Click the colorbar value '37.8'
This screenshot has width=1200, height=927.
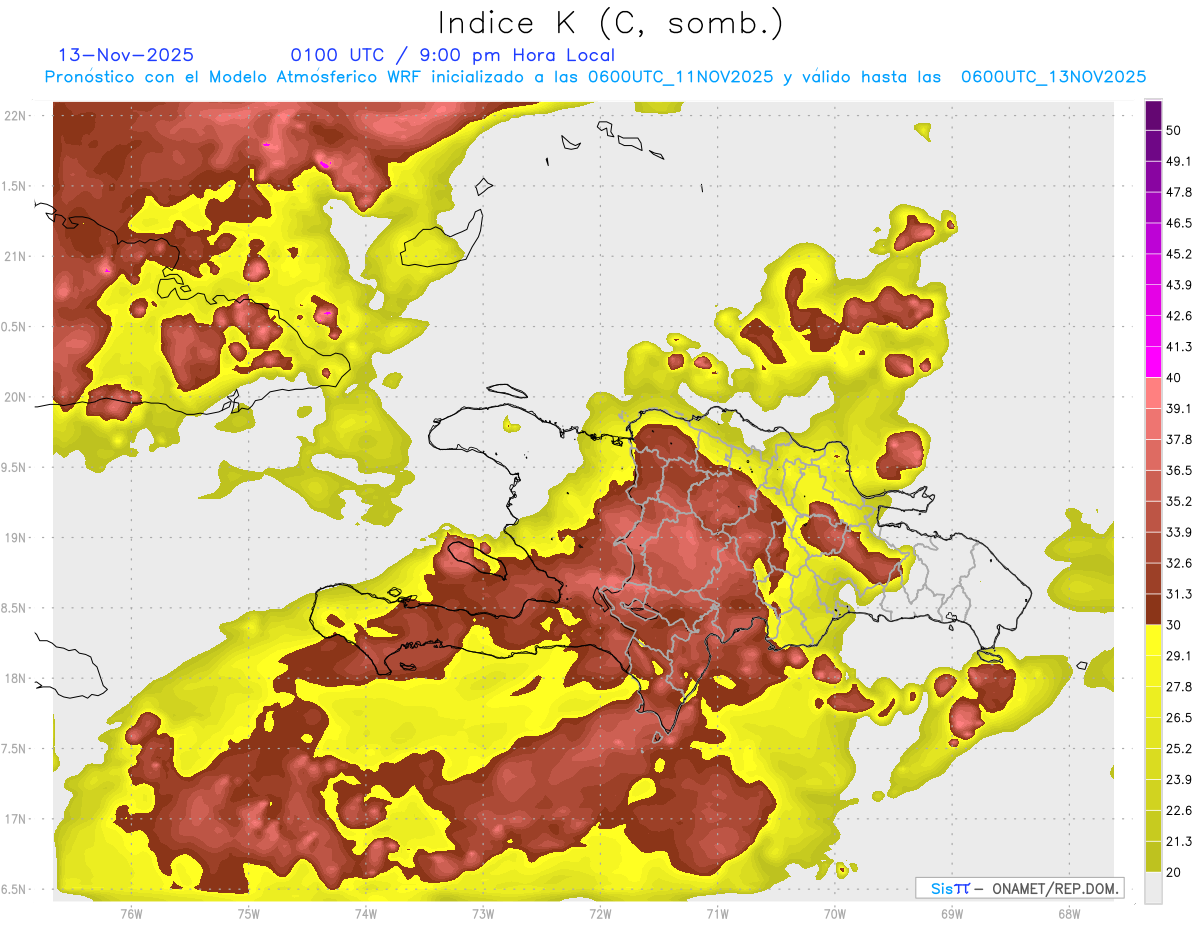pos(1180,439)
